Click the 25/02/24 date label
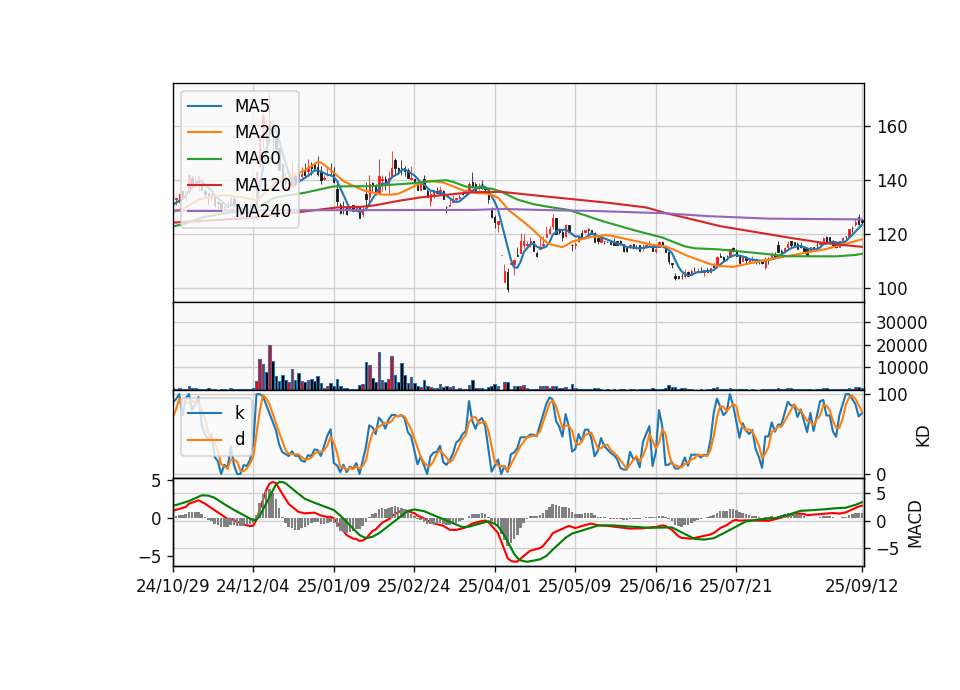Image resolution: width=960 pixels, height=690 pixels. (414, 586)
